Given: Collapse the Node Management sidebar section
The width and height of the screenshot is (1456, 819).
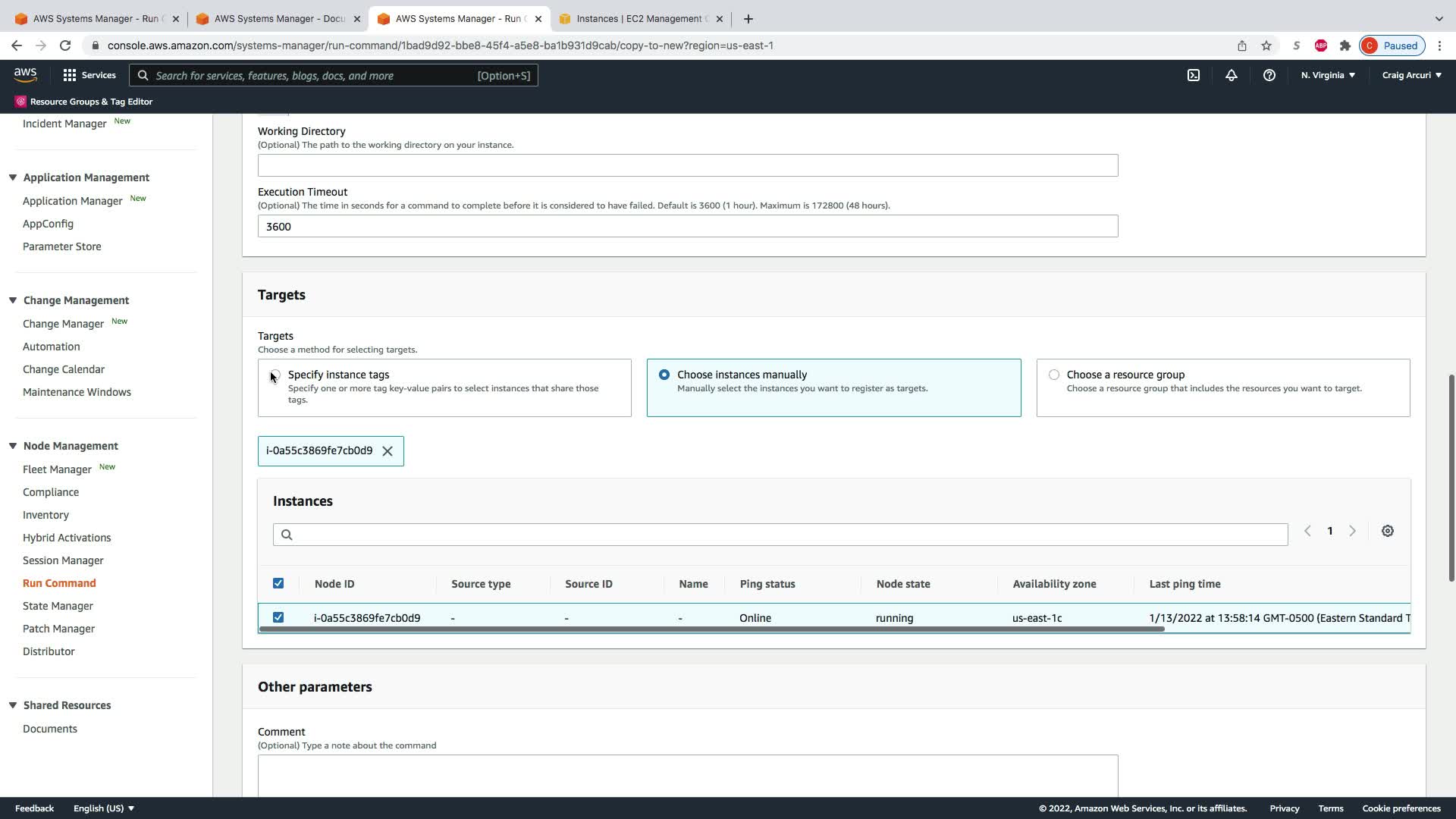Looking at the screenshot, I should pos(13,446).
